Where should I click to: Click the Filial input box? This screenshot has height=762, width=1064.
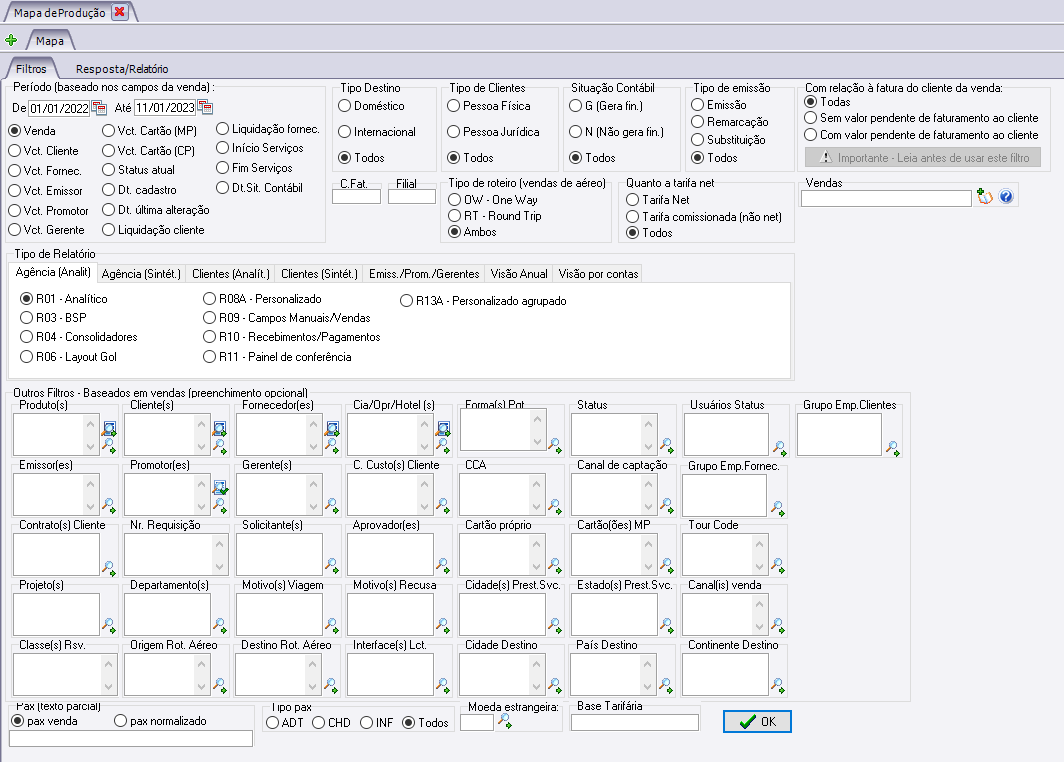pos(412,197)
